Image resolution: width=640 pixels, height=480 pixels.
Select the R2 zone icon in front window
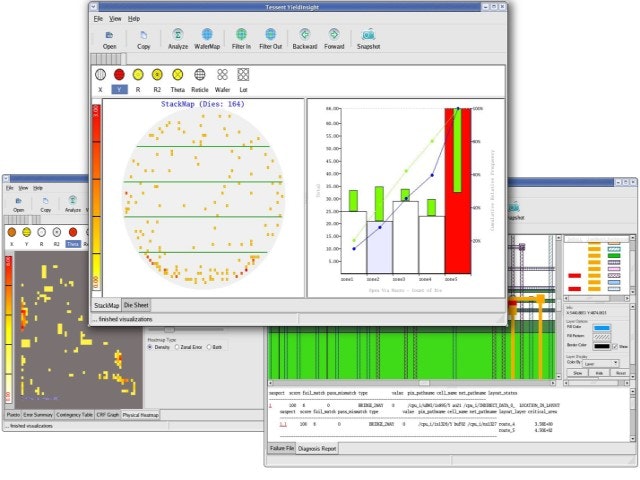[x=157, y=75]
